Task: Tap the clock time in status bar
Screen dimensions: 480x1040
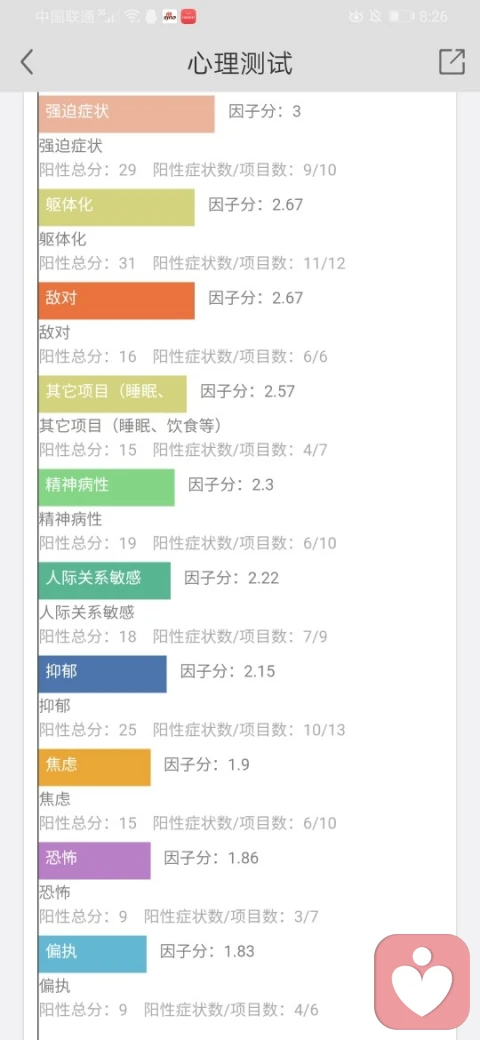Action: pyautogui.click(x=434, y=17)
